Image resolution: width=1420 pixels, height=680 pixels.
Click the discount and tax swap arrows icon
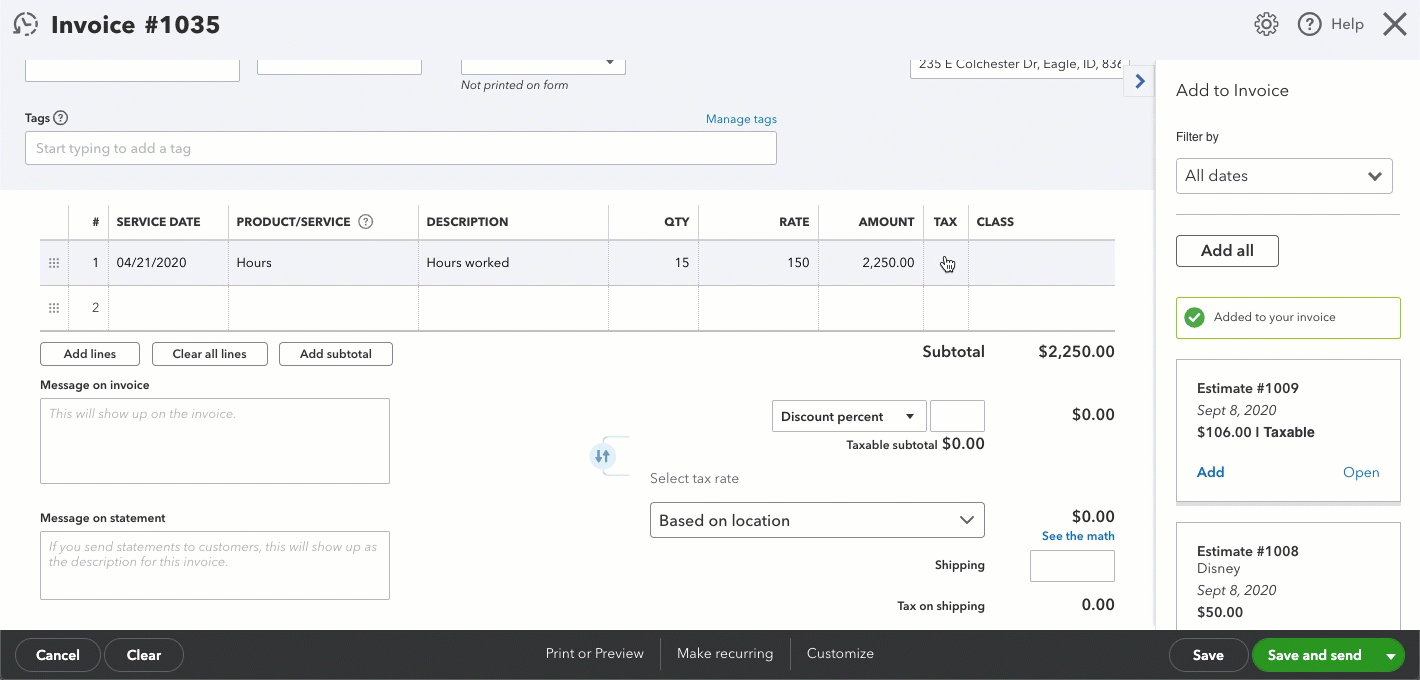[602, 457]
